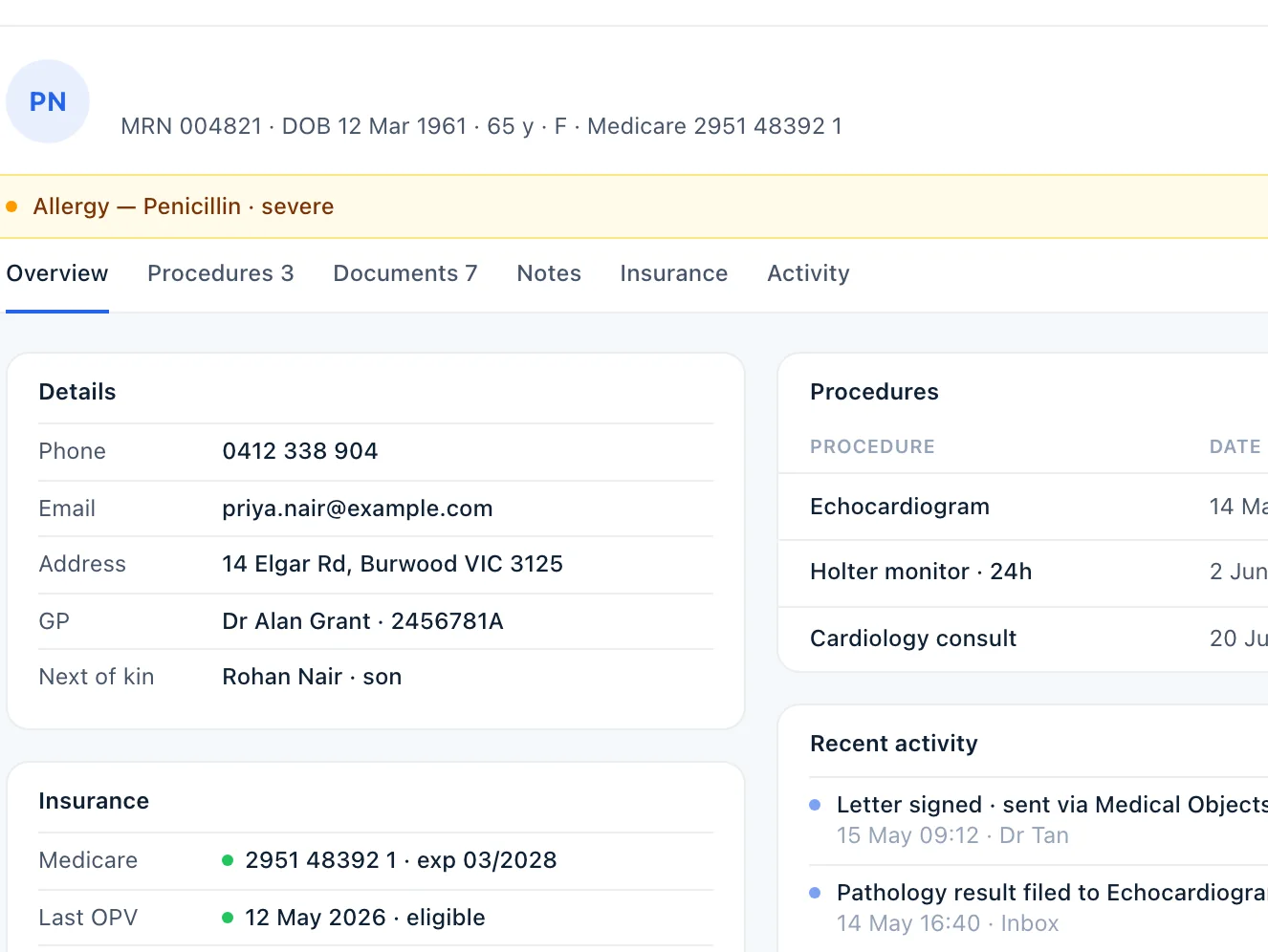Click the PN patient avatar
The width and height of the screenshot is (1268, 952).
pyautogui.click(x=48, y=101)
